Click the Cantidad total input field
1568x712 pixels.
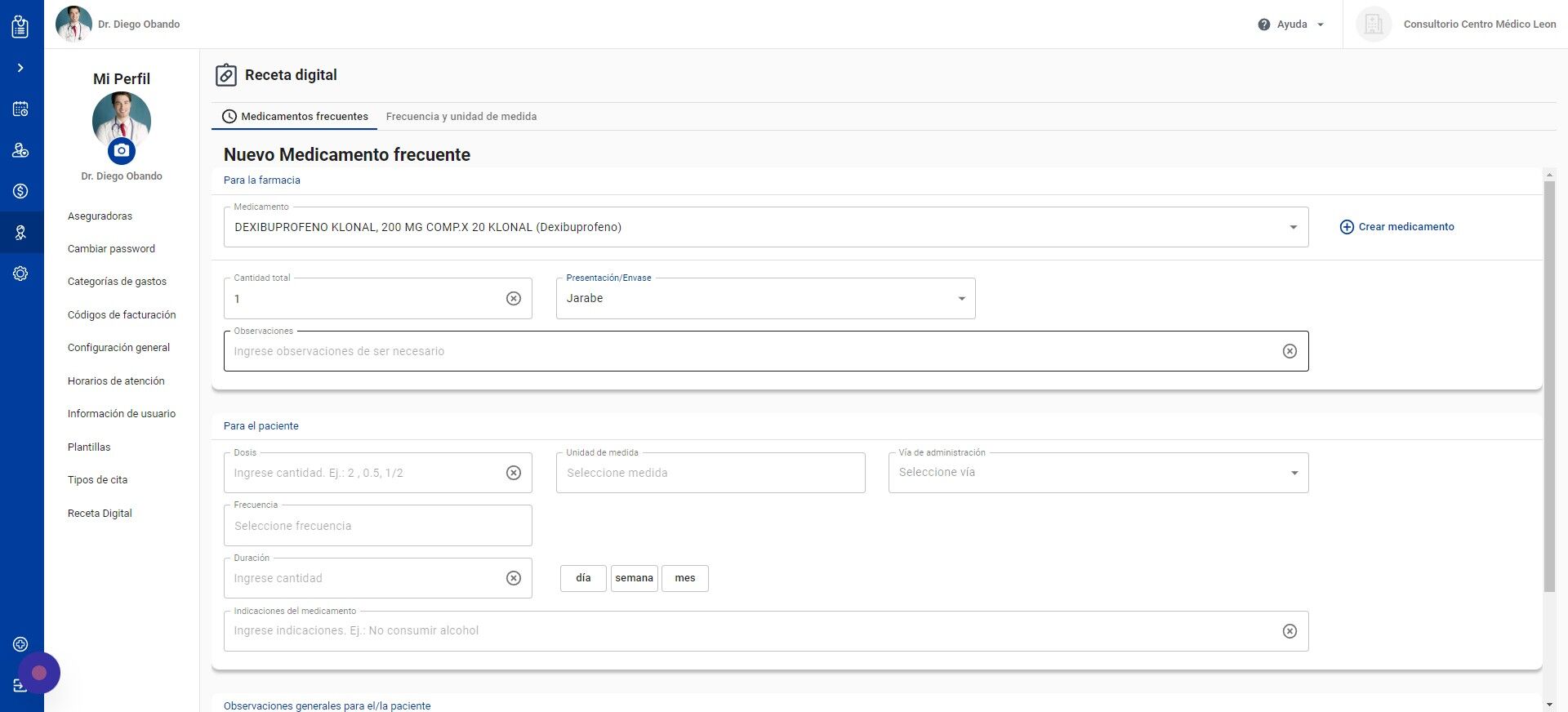pos(377,299)
